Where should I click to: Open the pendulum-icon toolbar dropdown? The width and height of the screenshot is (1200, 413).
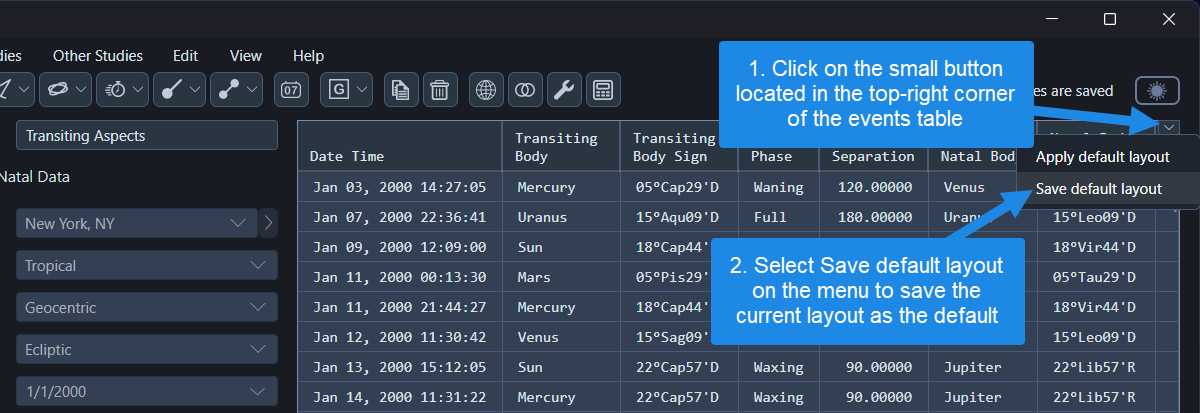(182, 89)
